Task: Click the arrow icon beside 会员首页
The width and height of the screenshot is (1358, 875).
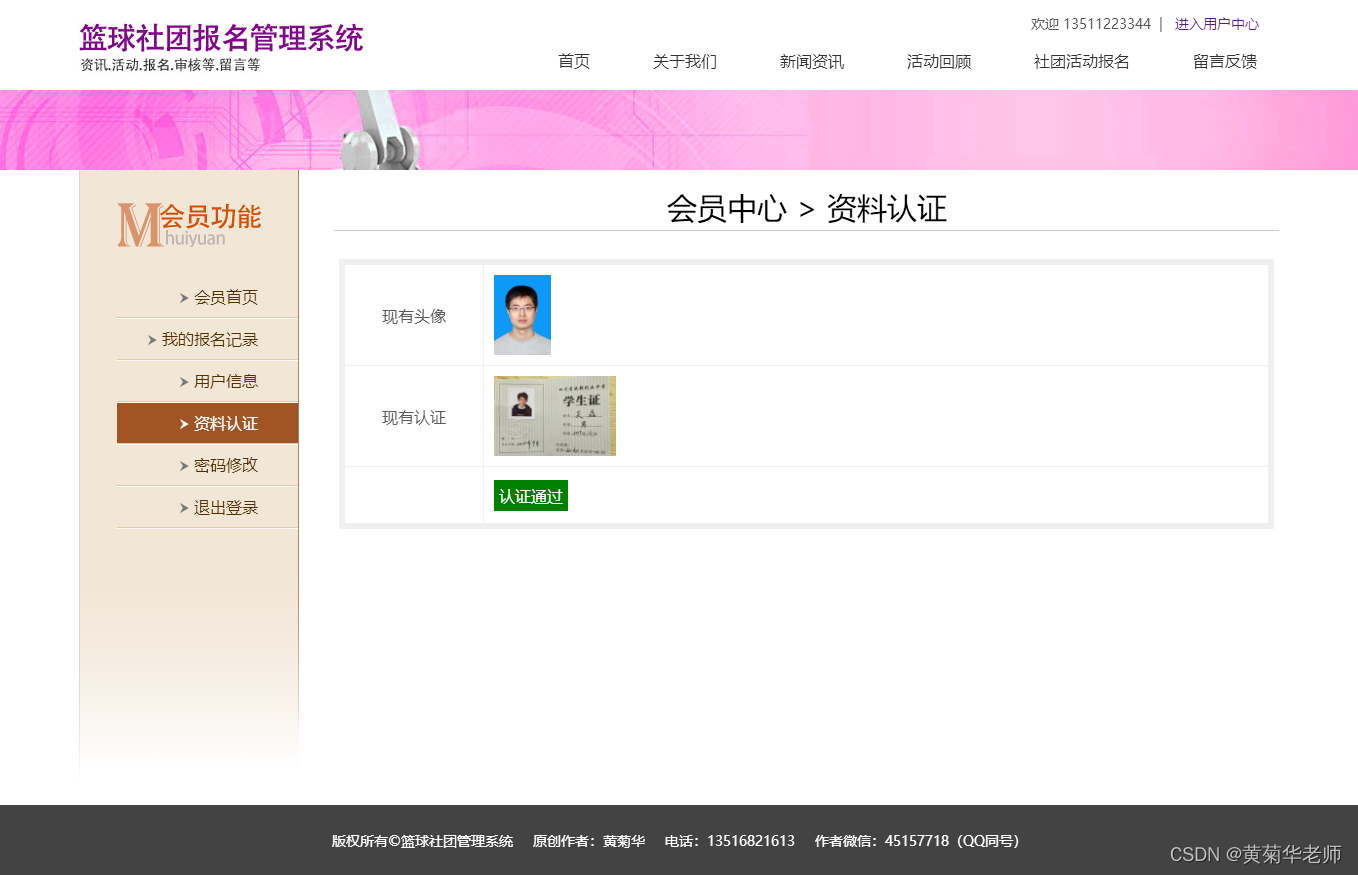Action: point(184,298)
